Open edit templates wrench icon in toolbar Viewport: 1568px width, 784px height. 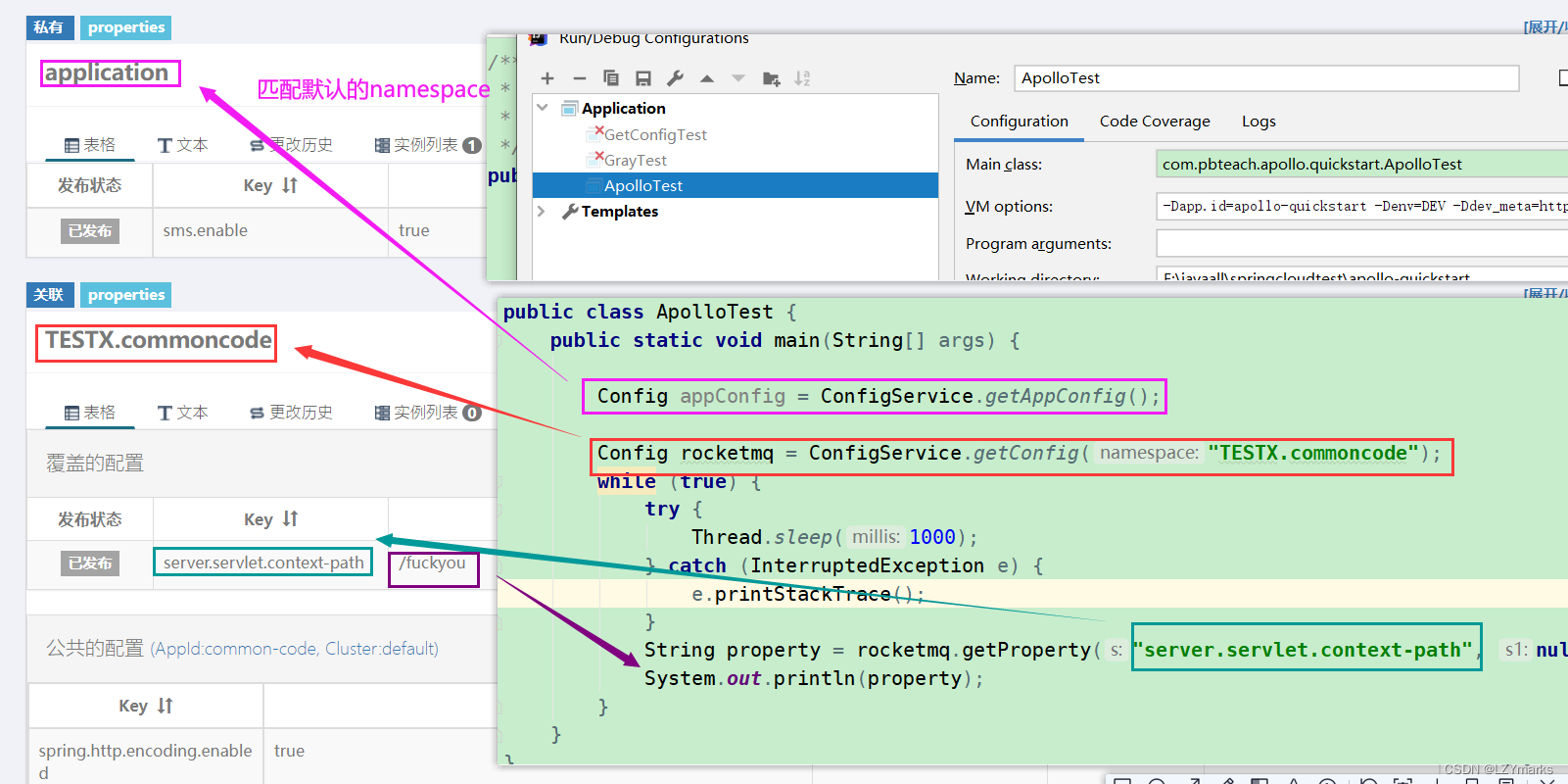[x=675, y=78]
